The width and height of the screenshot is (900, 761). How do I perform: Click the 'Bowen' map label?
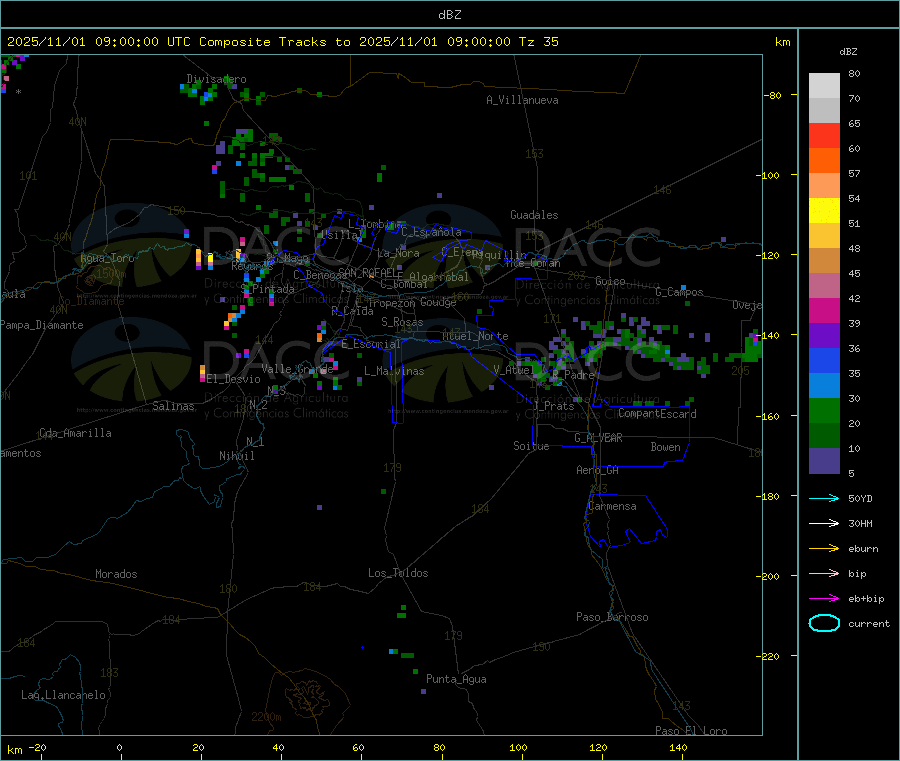coord(666,447)
